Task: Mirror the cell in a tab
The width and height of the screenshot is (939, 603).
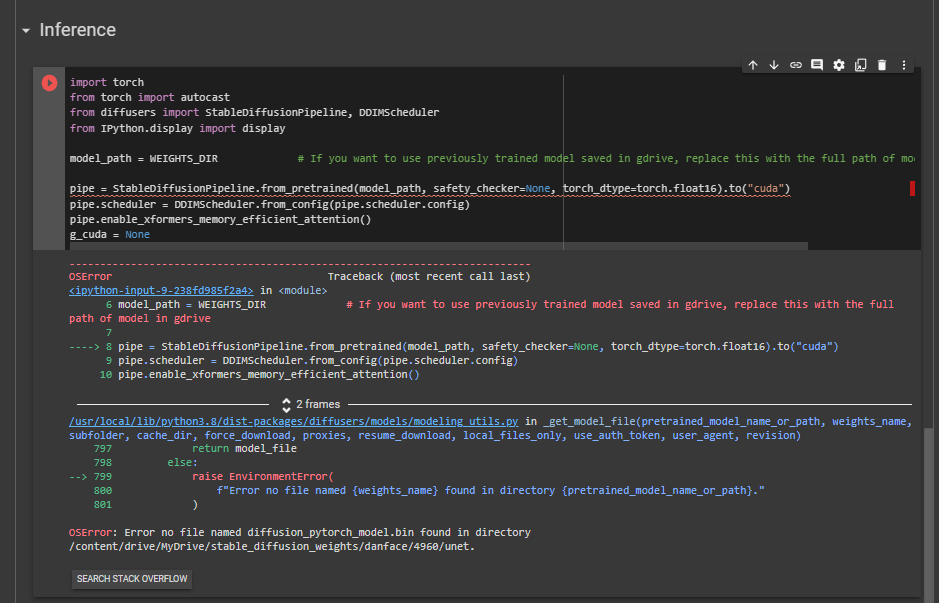Action: (x=860, y=65)
